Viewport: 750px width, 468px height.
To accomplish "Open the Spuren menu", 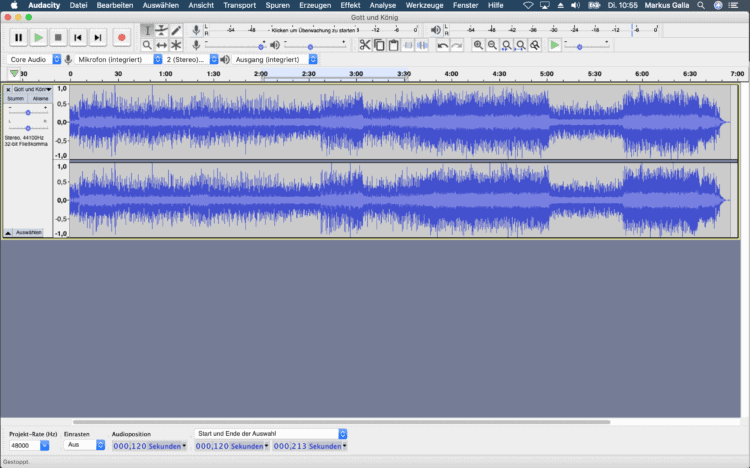I will (x=277, y=5).
